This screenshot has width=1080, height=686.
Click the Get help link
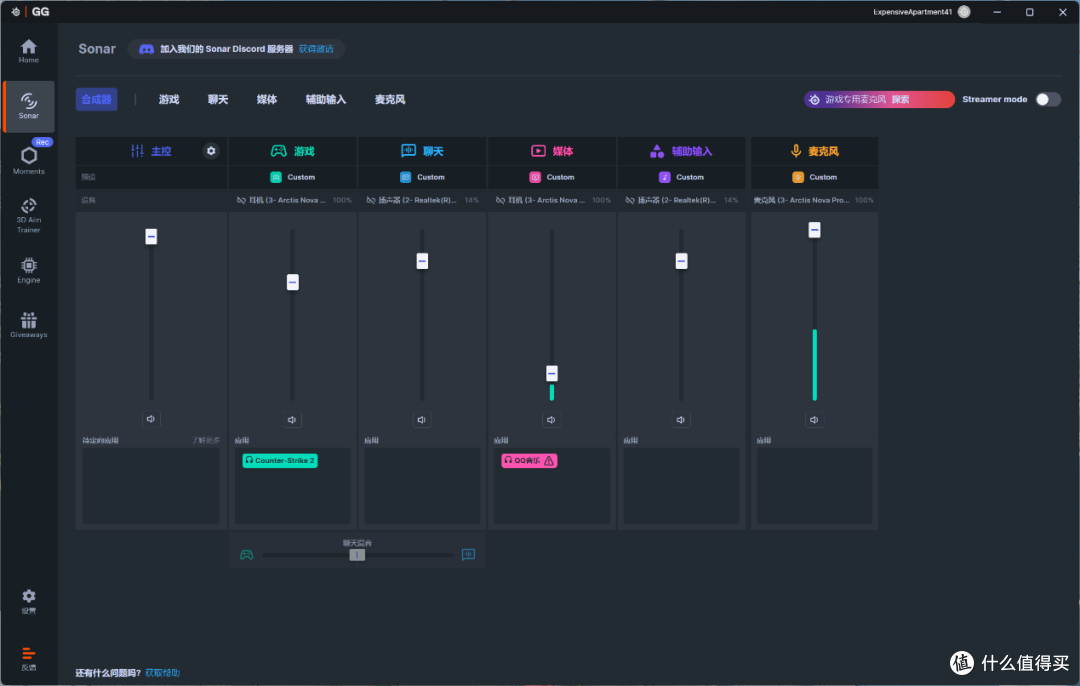163,673
